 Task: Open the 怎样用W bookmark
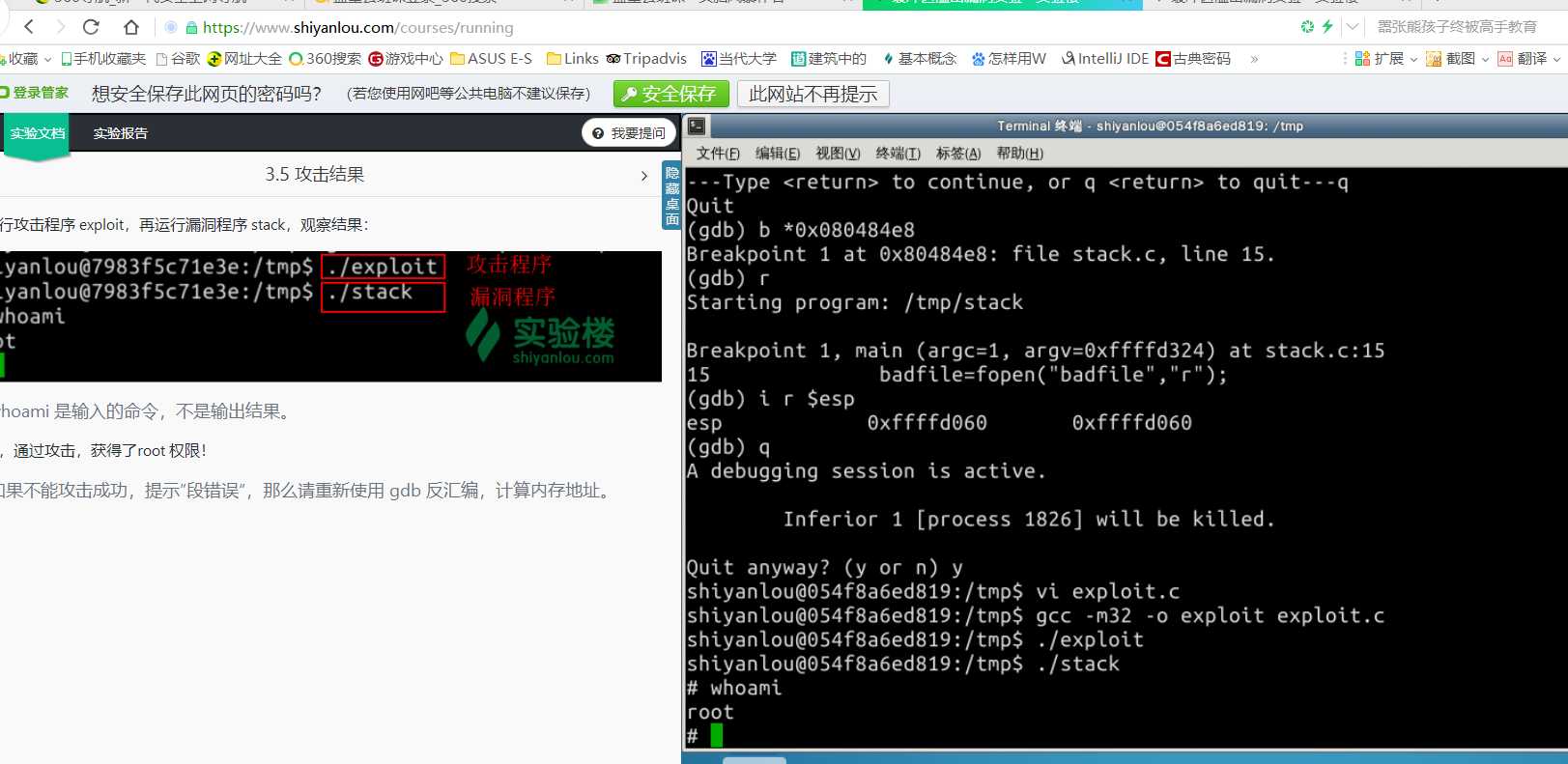coord(1009,59)
